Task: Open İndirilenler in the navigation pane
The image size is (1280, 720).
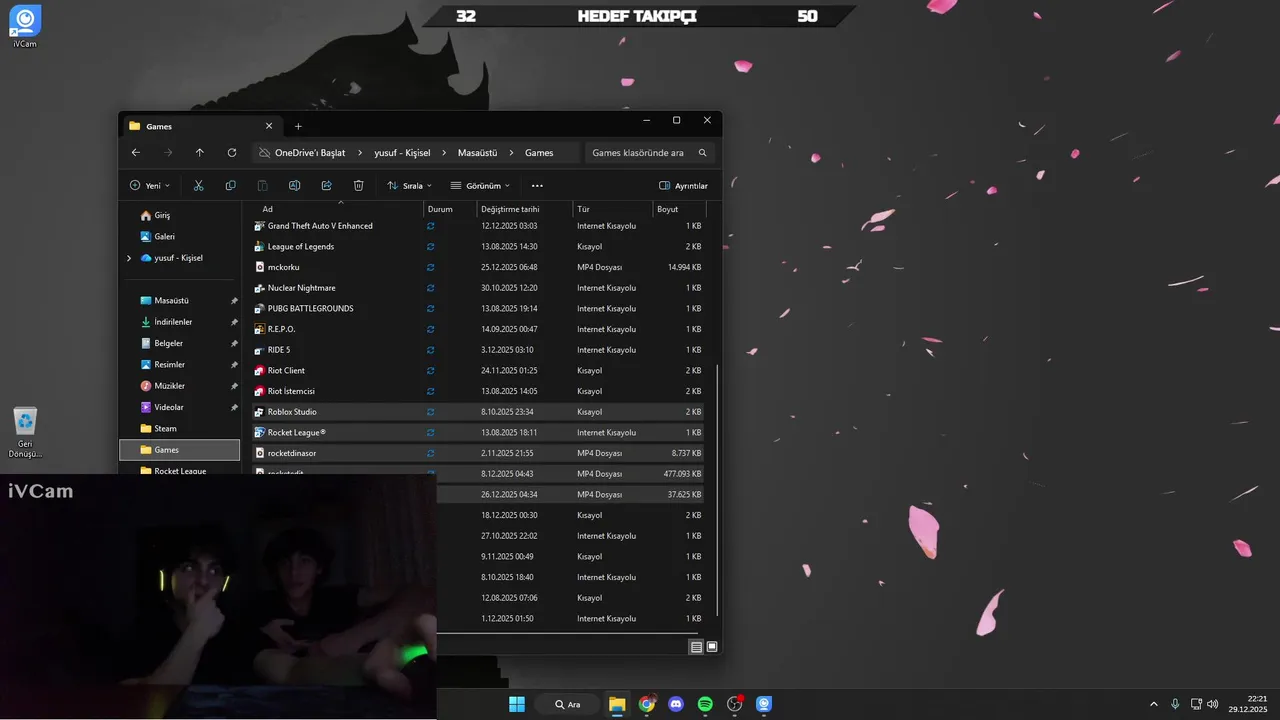Action: [173, 322]
